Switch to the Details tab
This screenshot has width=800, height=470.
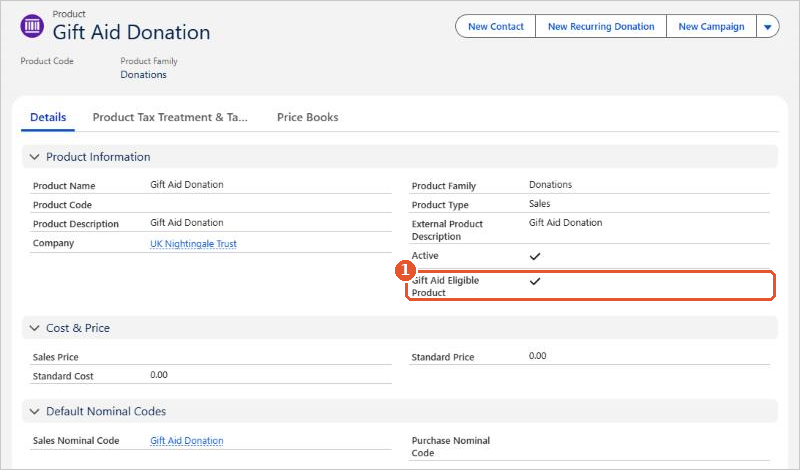[48, 117]
